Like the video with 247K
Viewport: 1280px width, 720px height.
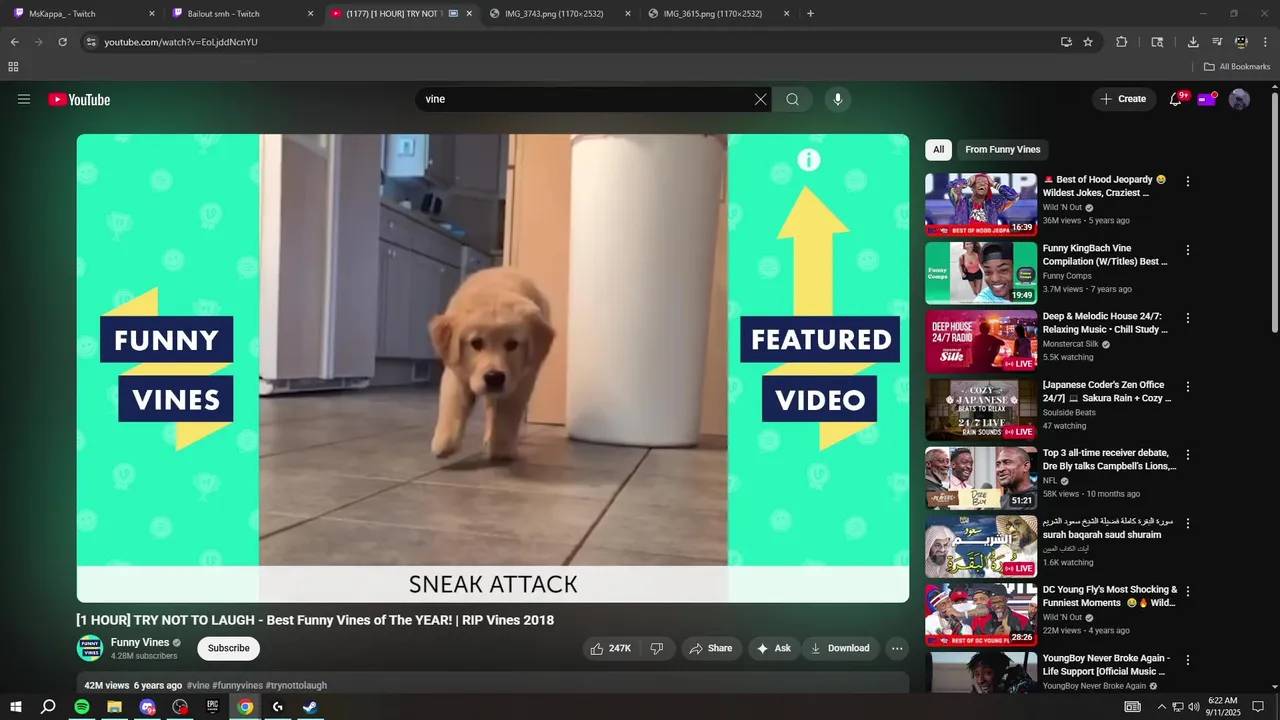point(611,648)
